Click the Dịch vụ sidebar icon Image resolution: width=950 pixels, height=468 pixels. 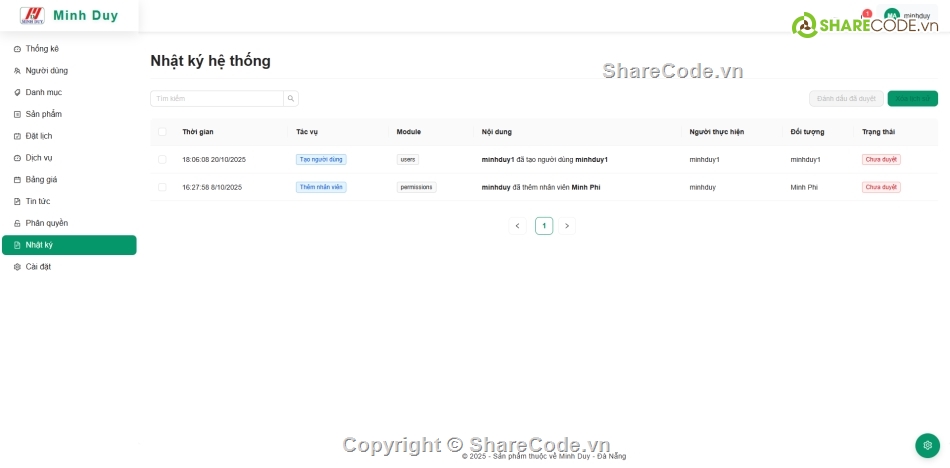[17, 158]
